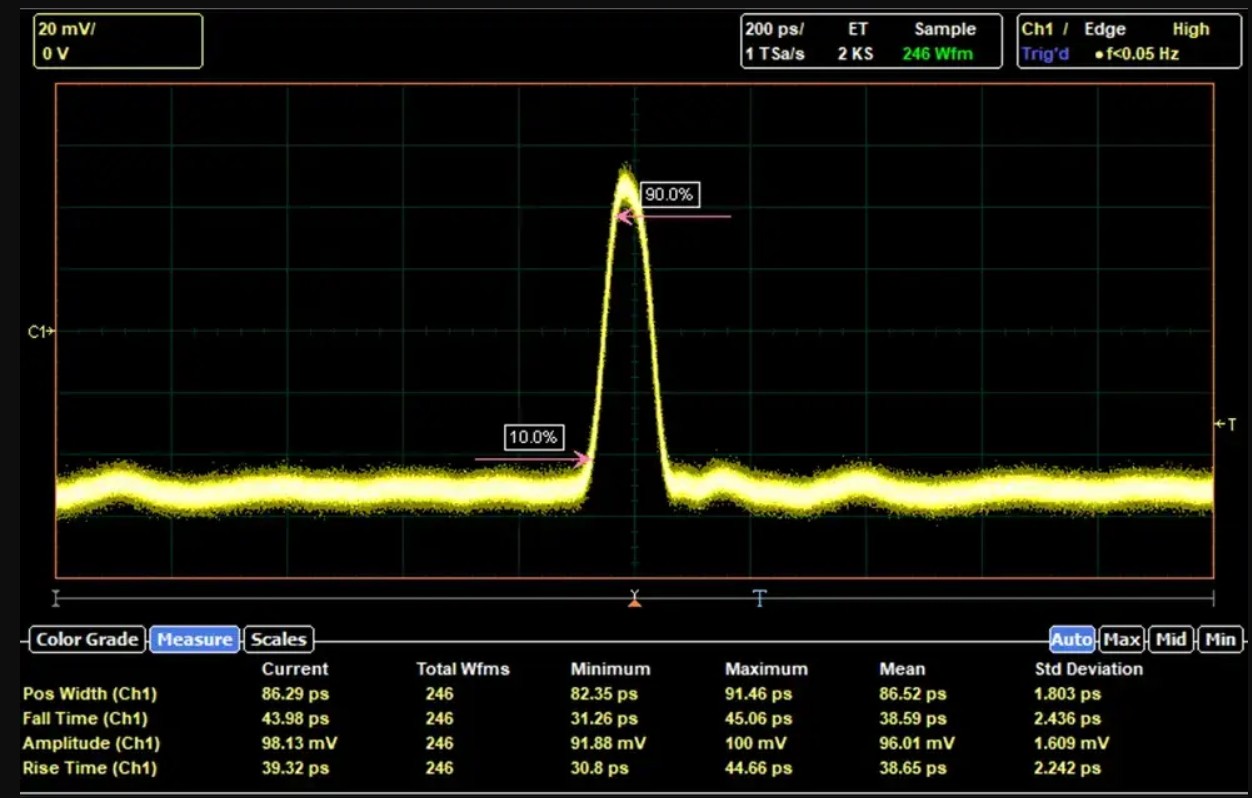Click the Sample acquisition mode label

[944, 30]
